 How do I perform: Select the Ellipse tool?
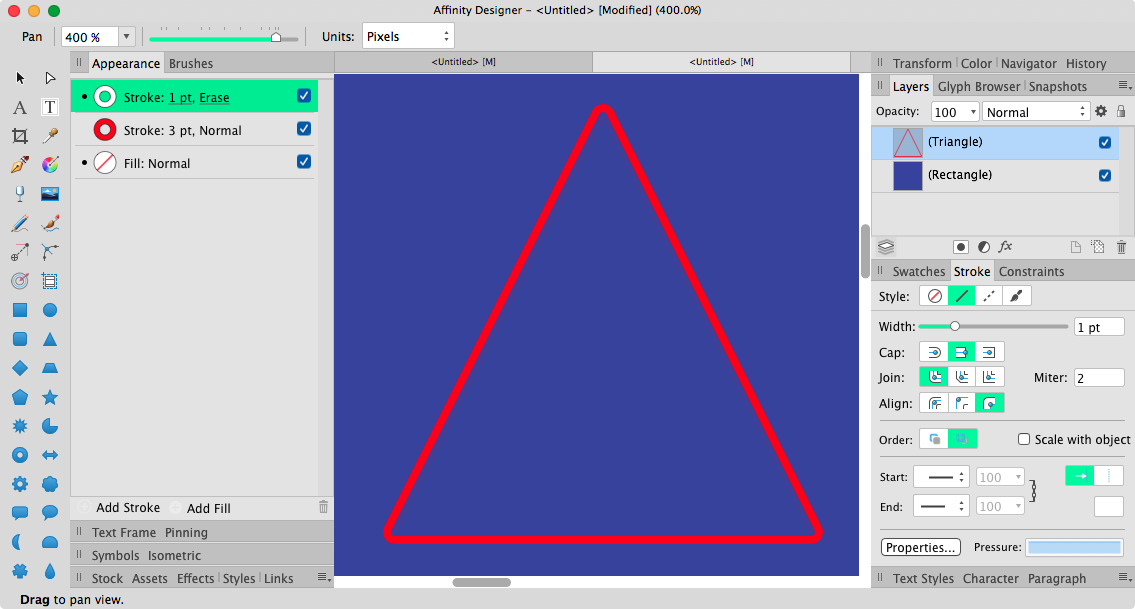coord(50,310)
